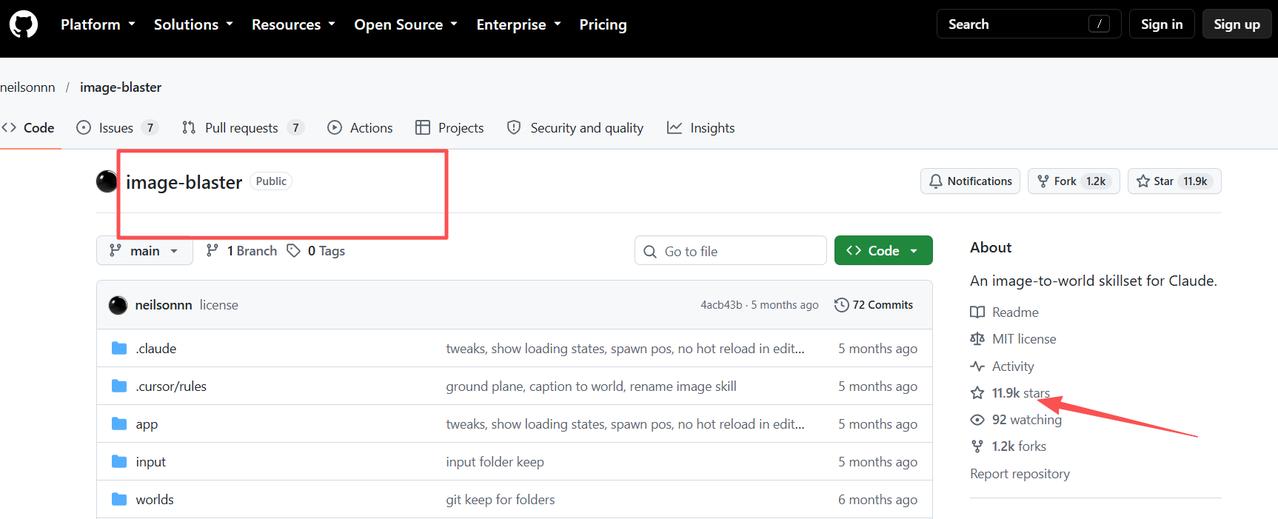Open the latest commit message 'license'
Image resolution: width=1278 pixels, height=519 pixels.
[219, 305]
